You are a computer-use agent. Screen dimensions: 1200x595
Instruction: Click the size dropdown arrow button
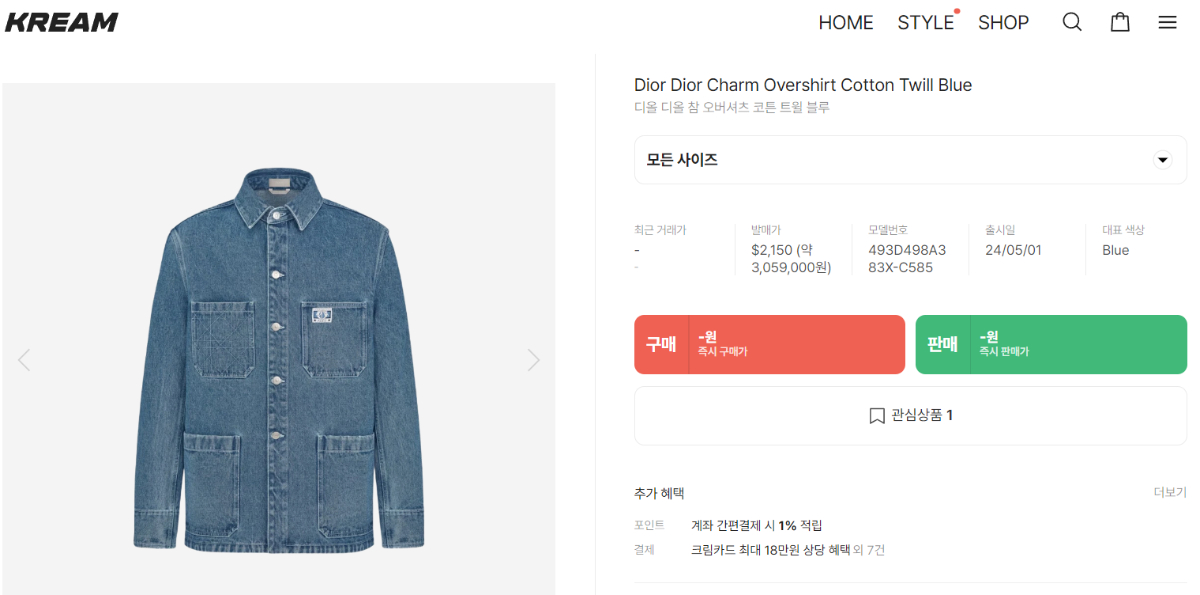[1162, 160]
